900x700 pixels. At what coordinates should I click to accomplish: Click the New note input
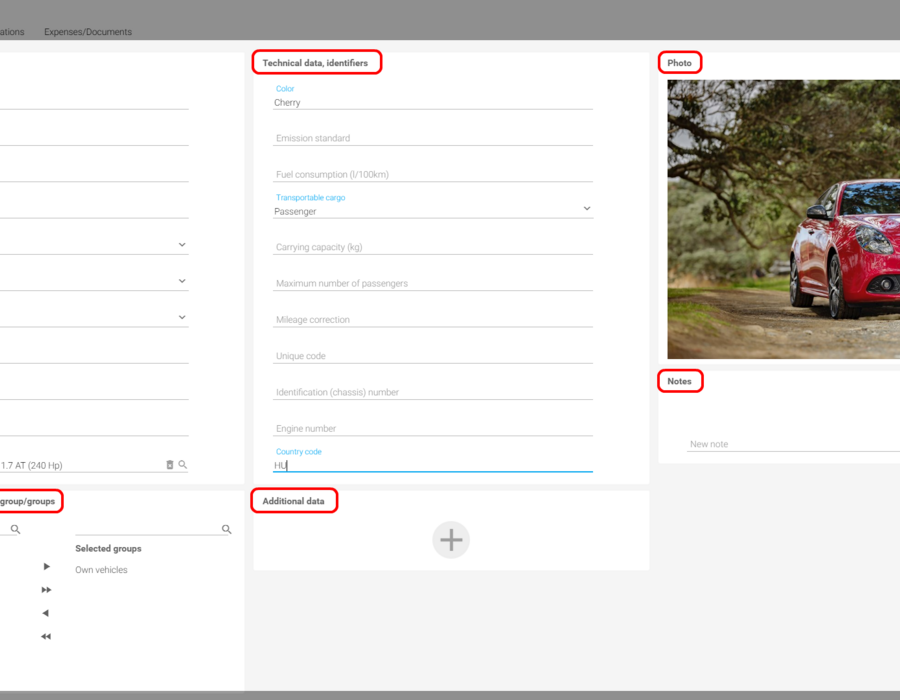(793, 444)
